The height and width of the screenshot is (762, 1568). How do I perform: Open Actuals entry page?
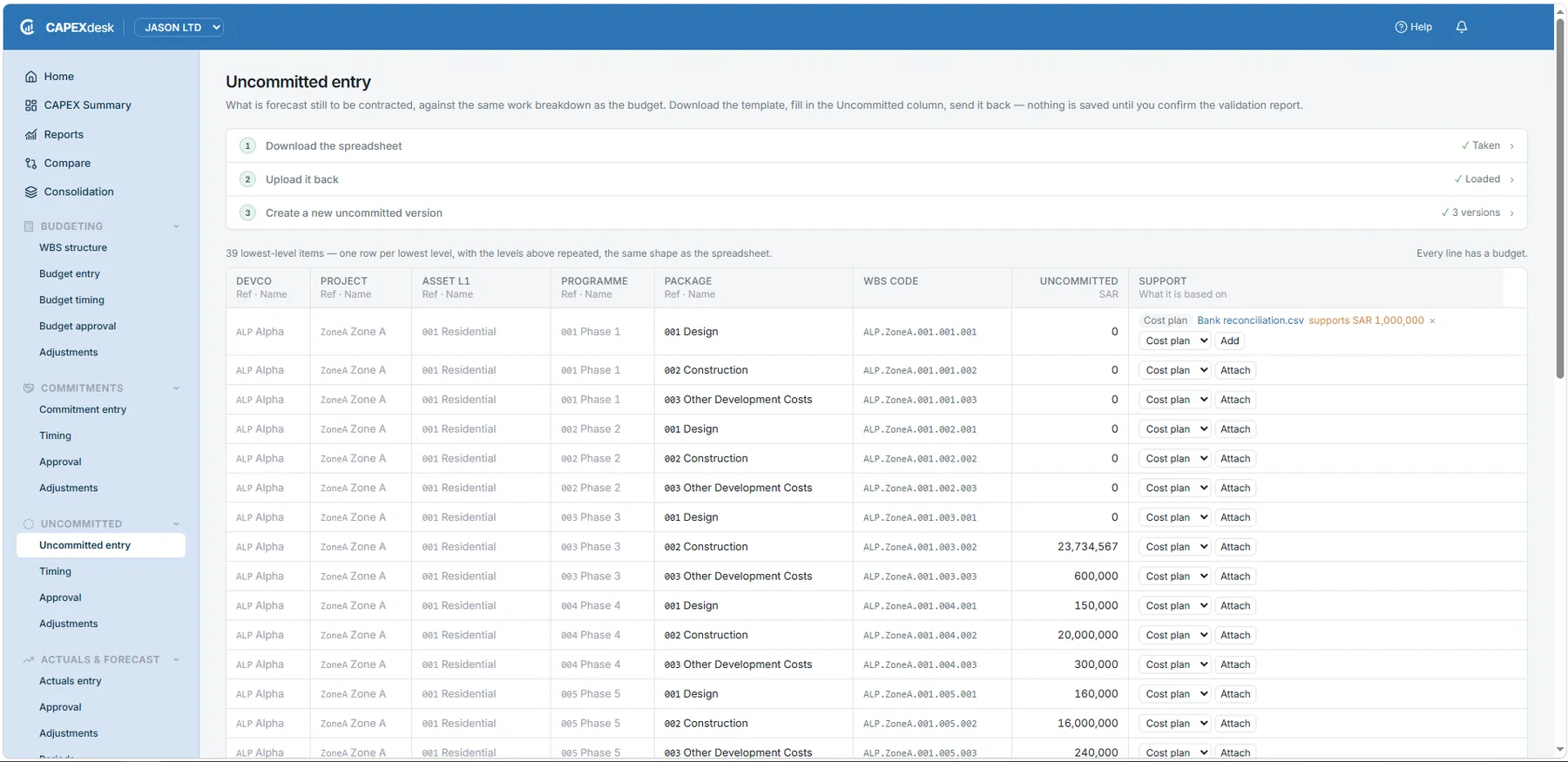coord(71,682)
